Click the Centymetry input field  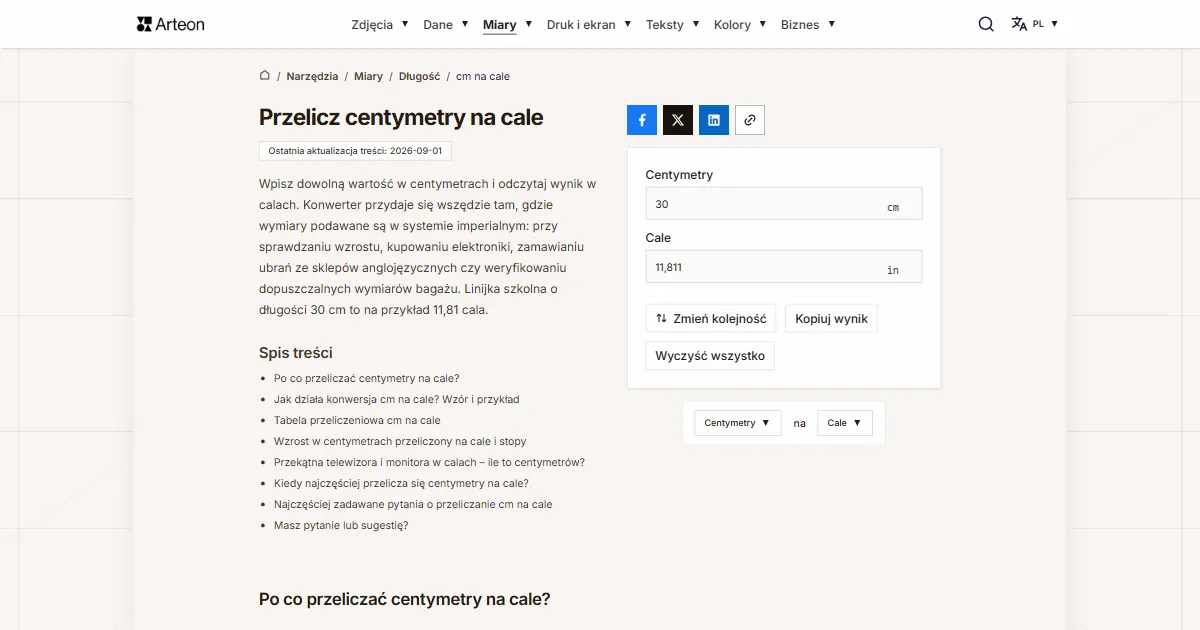(x=784, y=204)
